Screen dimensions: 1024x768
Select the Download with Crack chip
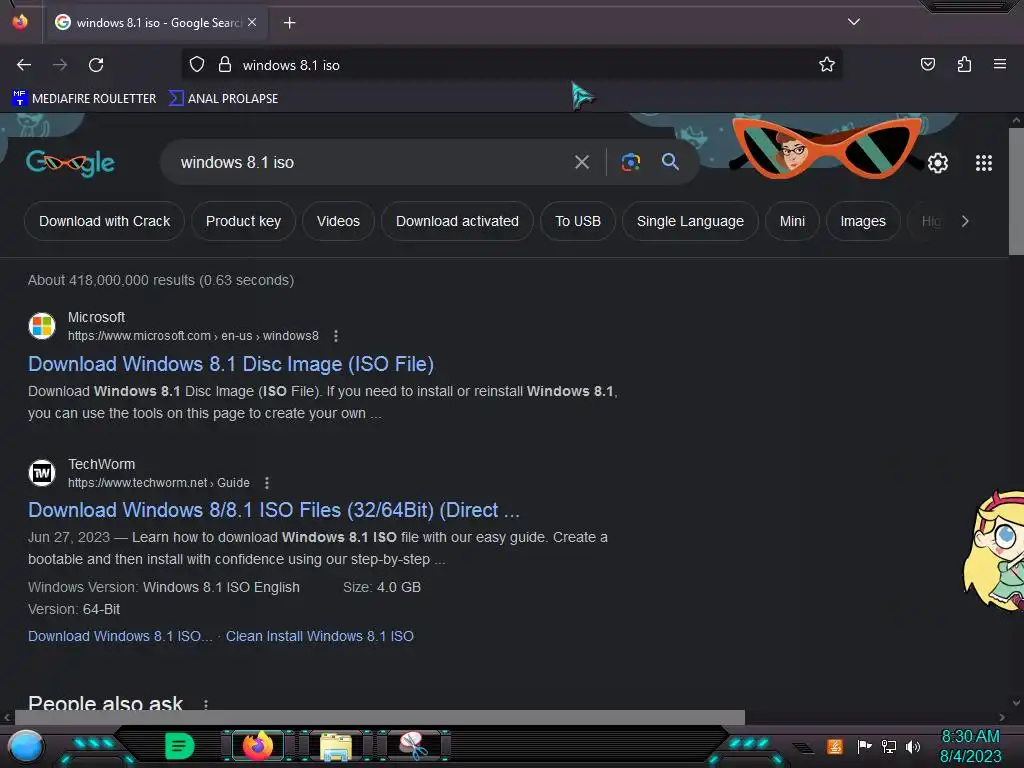tap(104, 221)
